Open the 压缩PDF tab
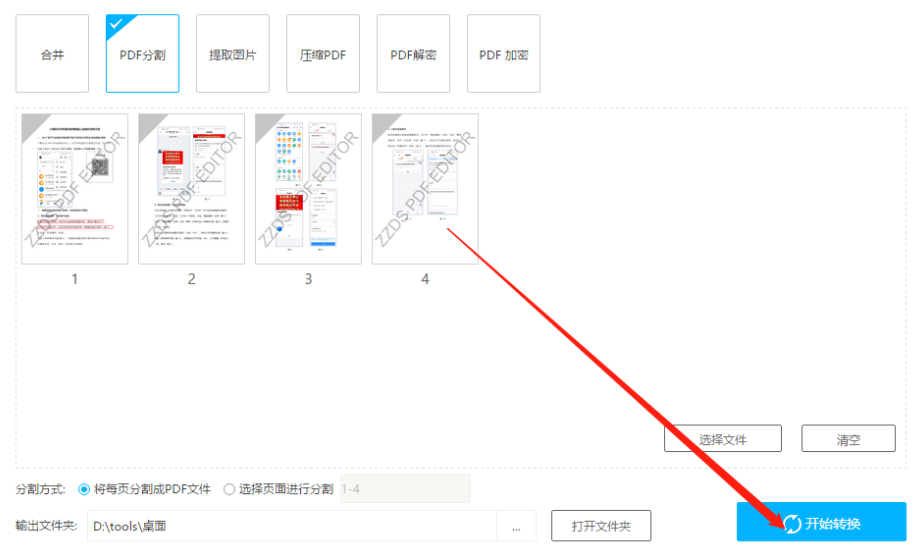The height and width of the screenshot is (556, 916). (323, 54)
